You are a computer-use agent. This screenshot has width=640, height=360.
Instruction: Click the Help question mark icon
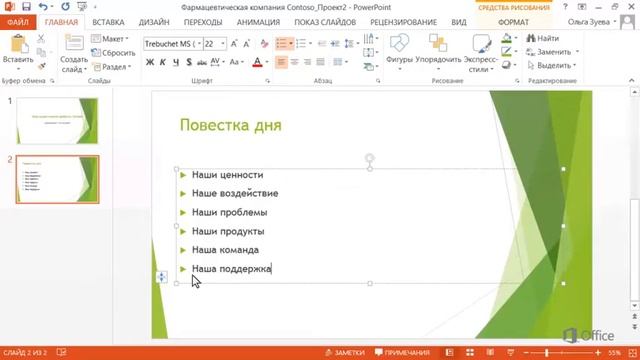(565, 7)
